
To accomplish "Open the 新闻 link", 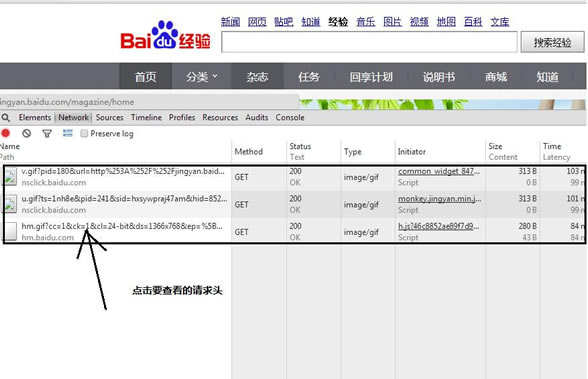I will coord(230,22).
